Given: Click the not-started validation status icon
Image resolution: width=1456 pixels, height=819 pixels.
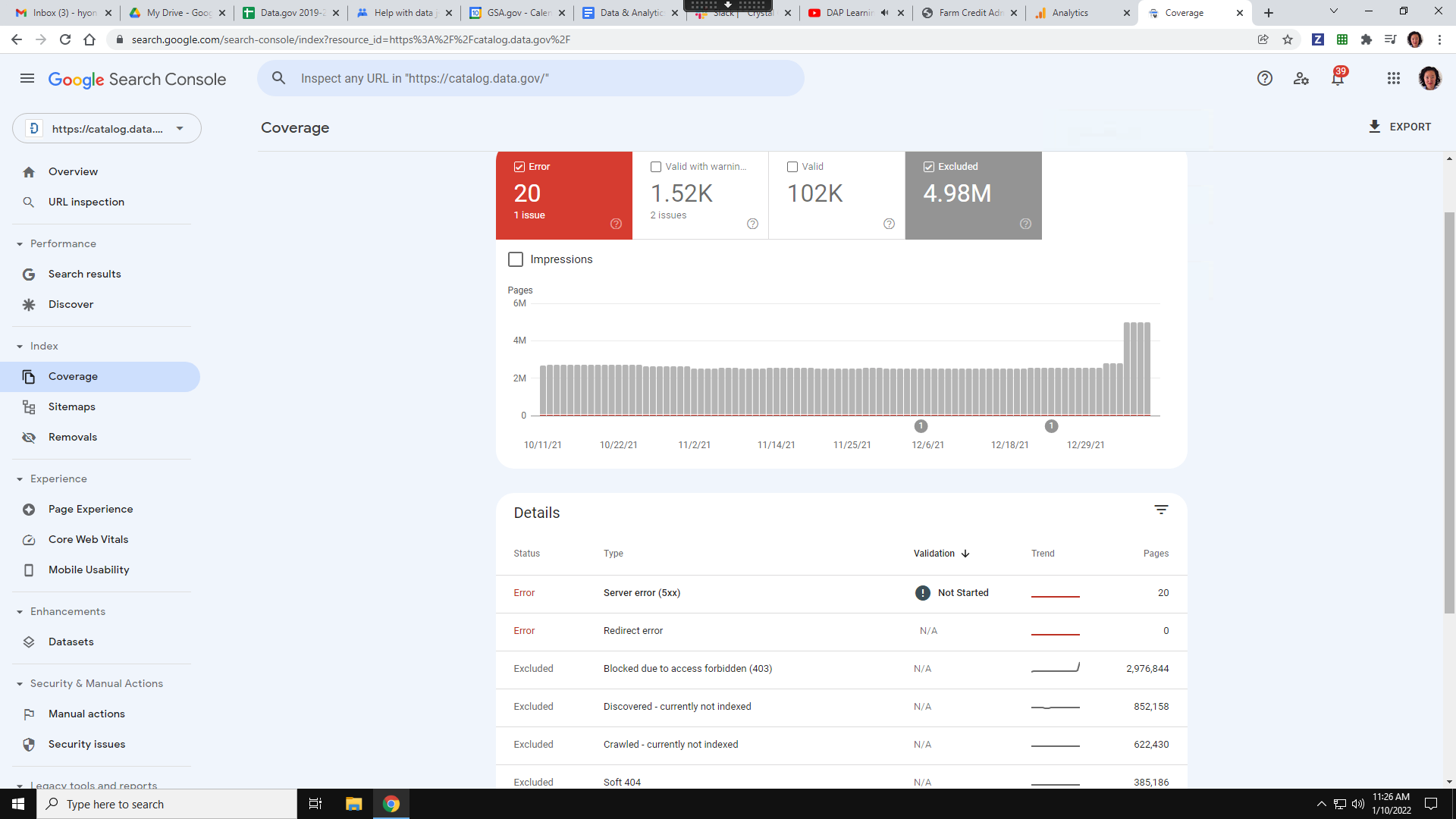Looking at the screenshot, I should [922, 593].
